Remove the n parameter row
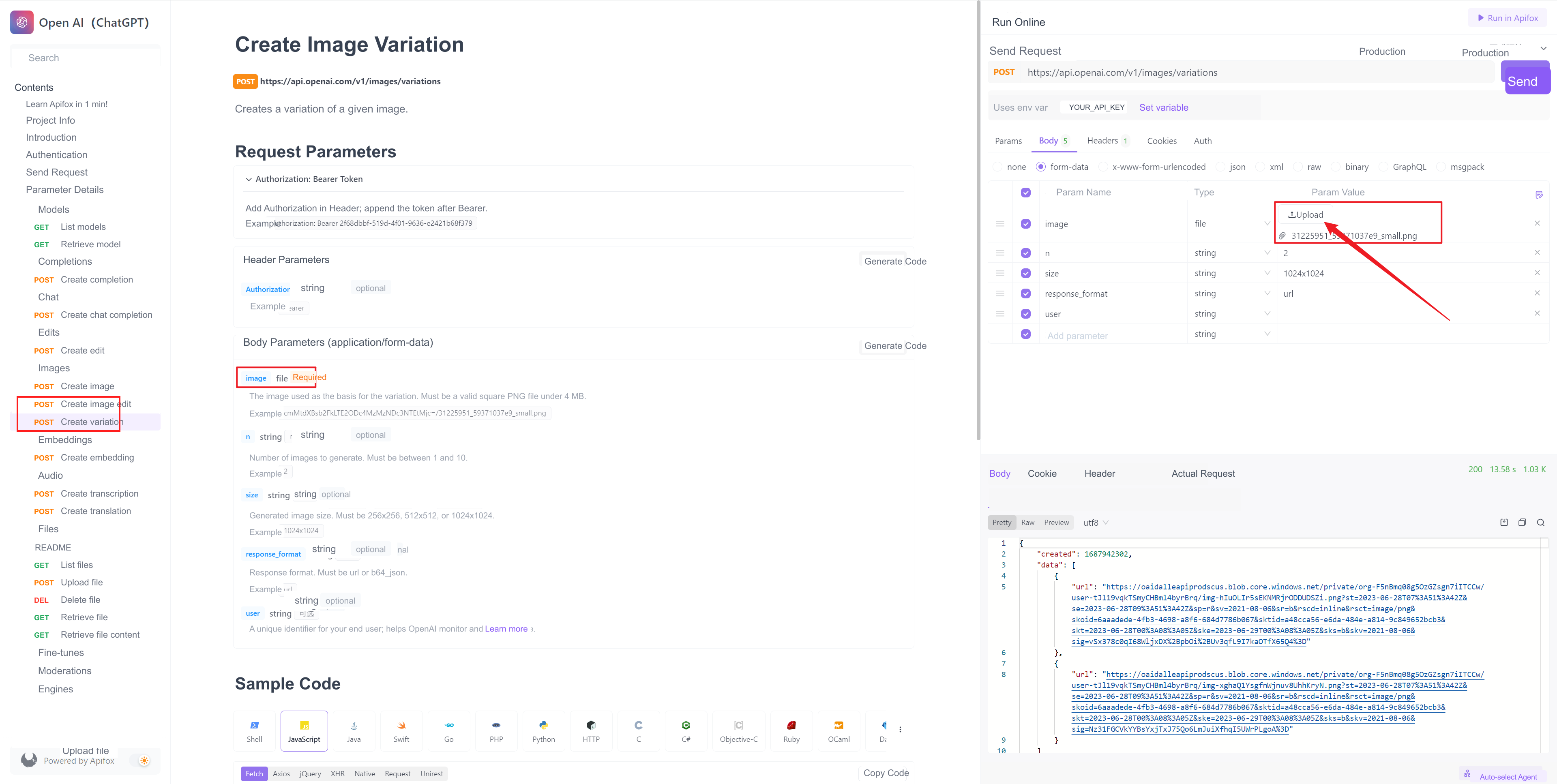1557x784 pixels. pyautogui.click(x=1537, y=252)
